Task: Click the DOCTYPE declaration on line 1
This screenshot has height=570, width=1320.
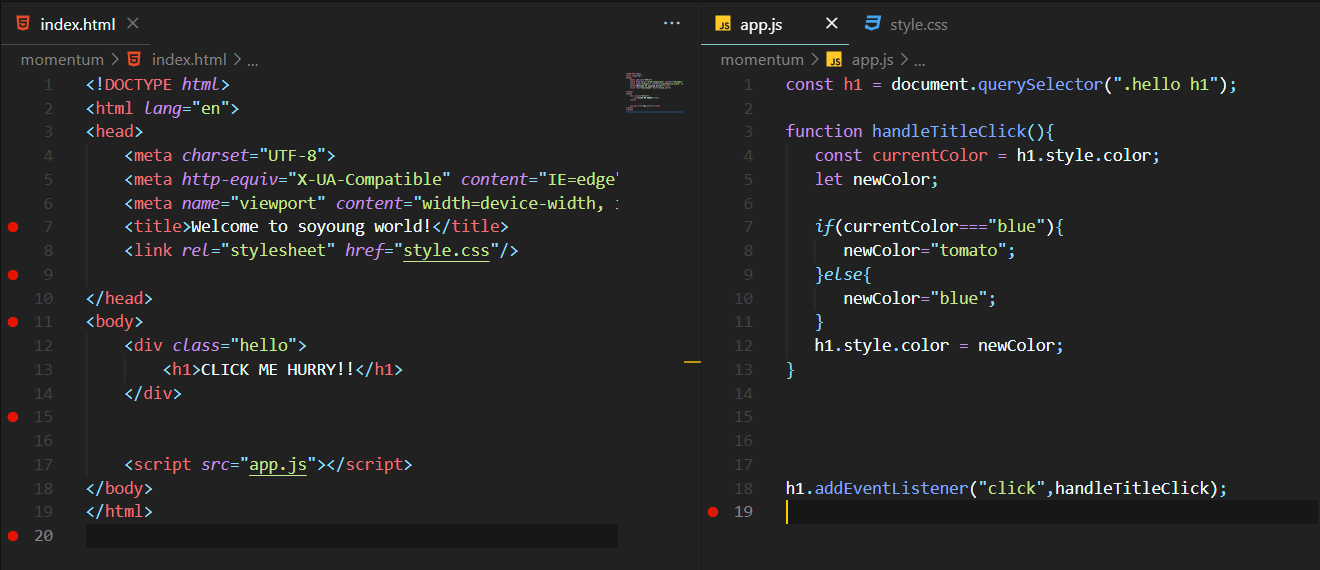Action: [x=158, y=84]
